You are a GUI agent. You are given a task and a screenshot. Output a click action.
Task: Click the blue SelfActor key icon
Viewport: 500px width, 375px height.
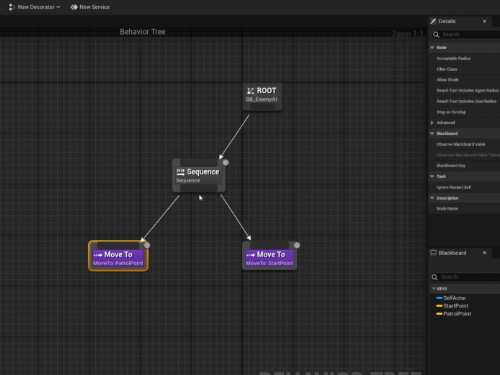point(439,298)
